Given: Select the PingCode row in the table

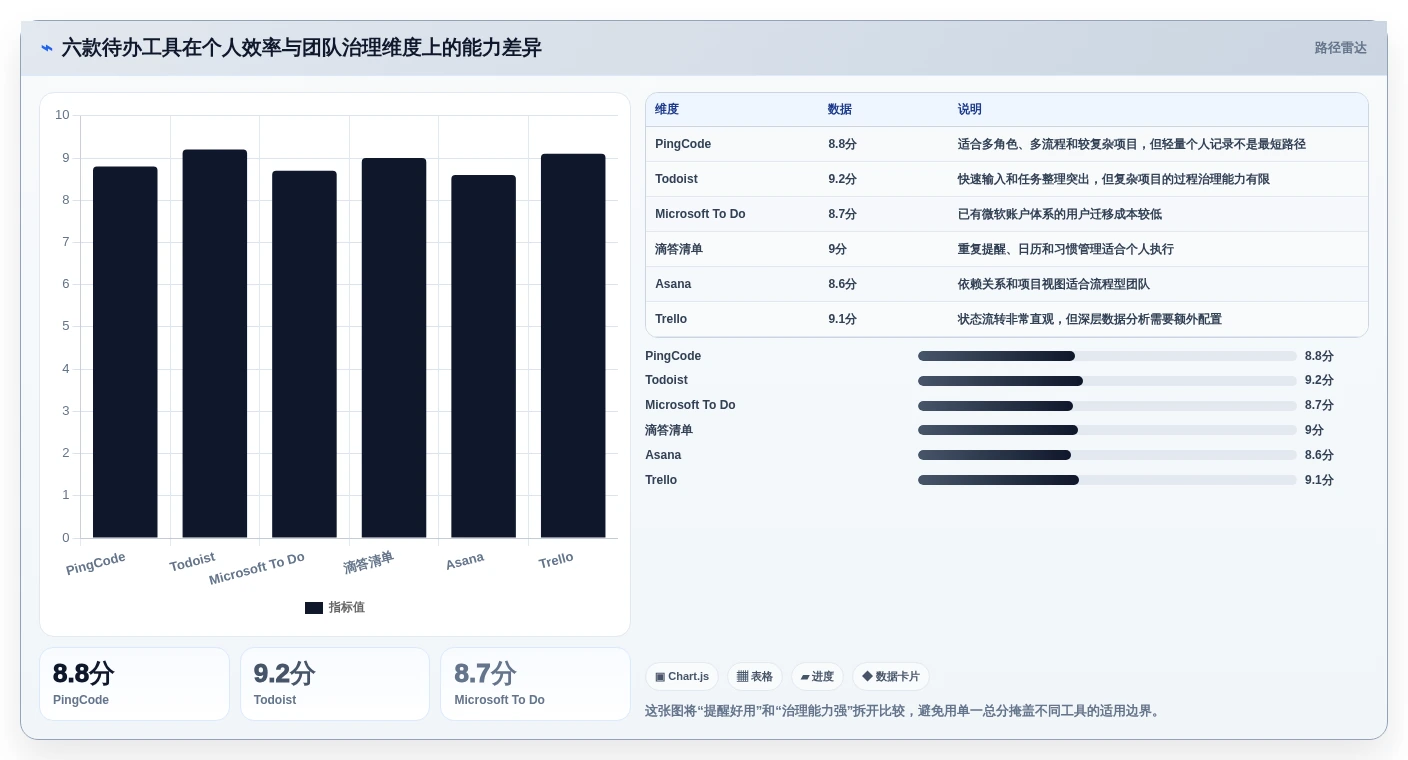Looking at the screenshot, I should [1007, 144].
